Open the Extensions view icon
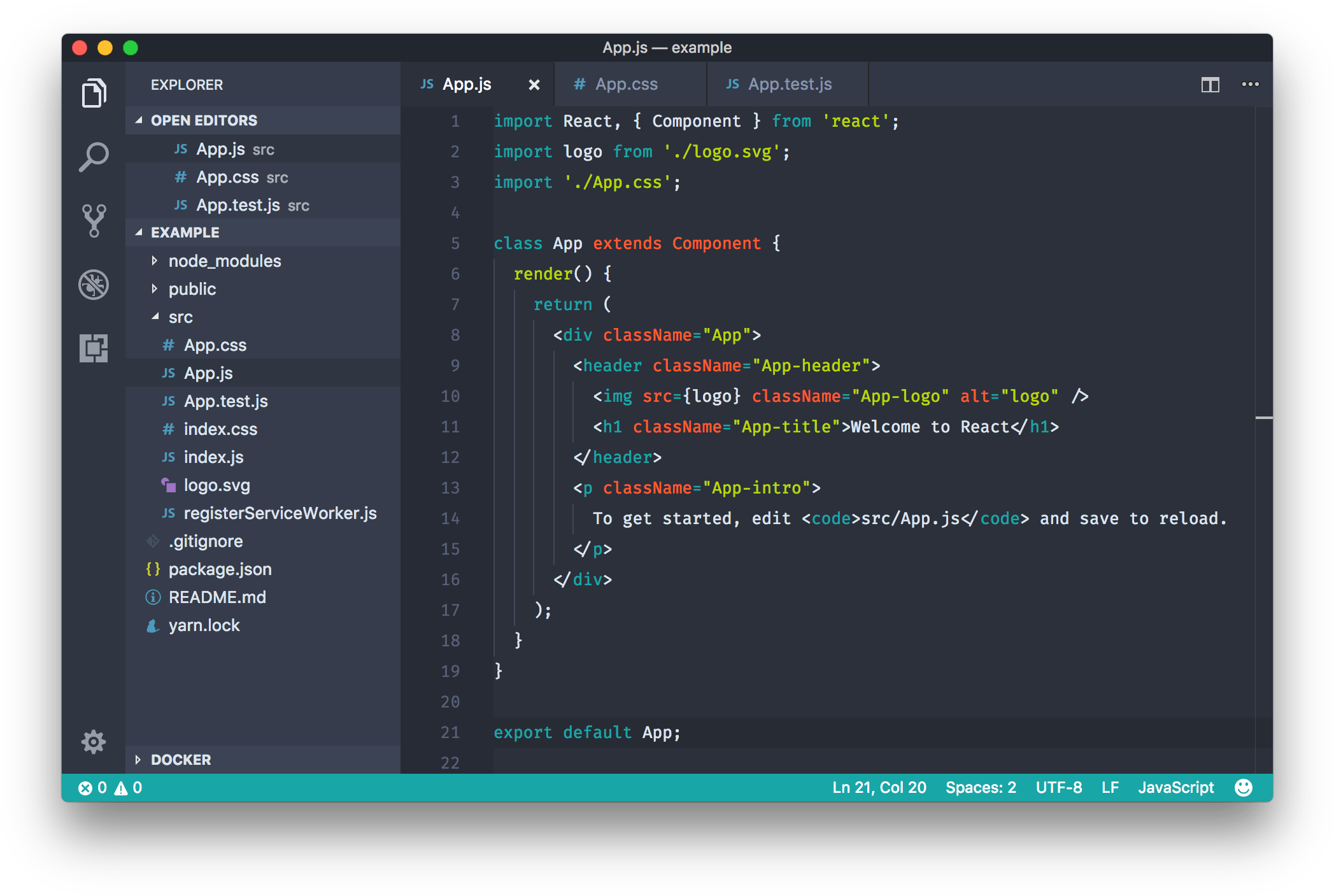Screen dimensions: 1334x896 click(94, 348)
